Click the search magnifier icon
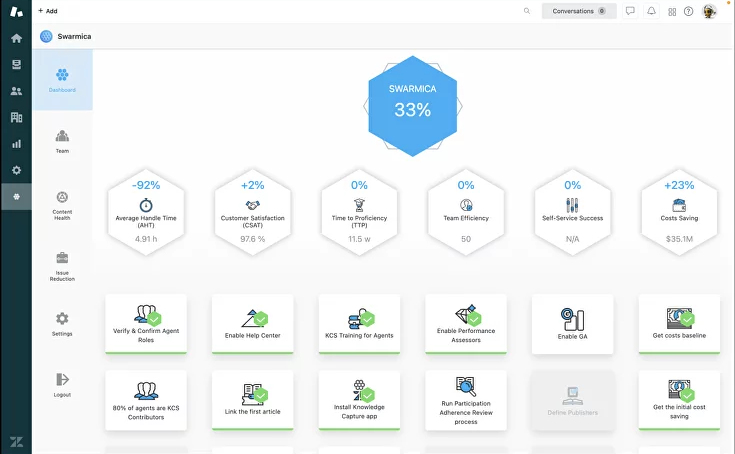Screen dimensions: 735x454 (x=527, y=11)
